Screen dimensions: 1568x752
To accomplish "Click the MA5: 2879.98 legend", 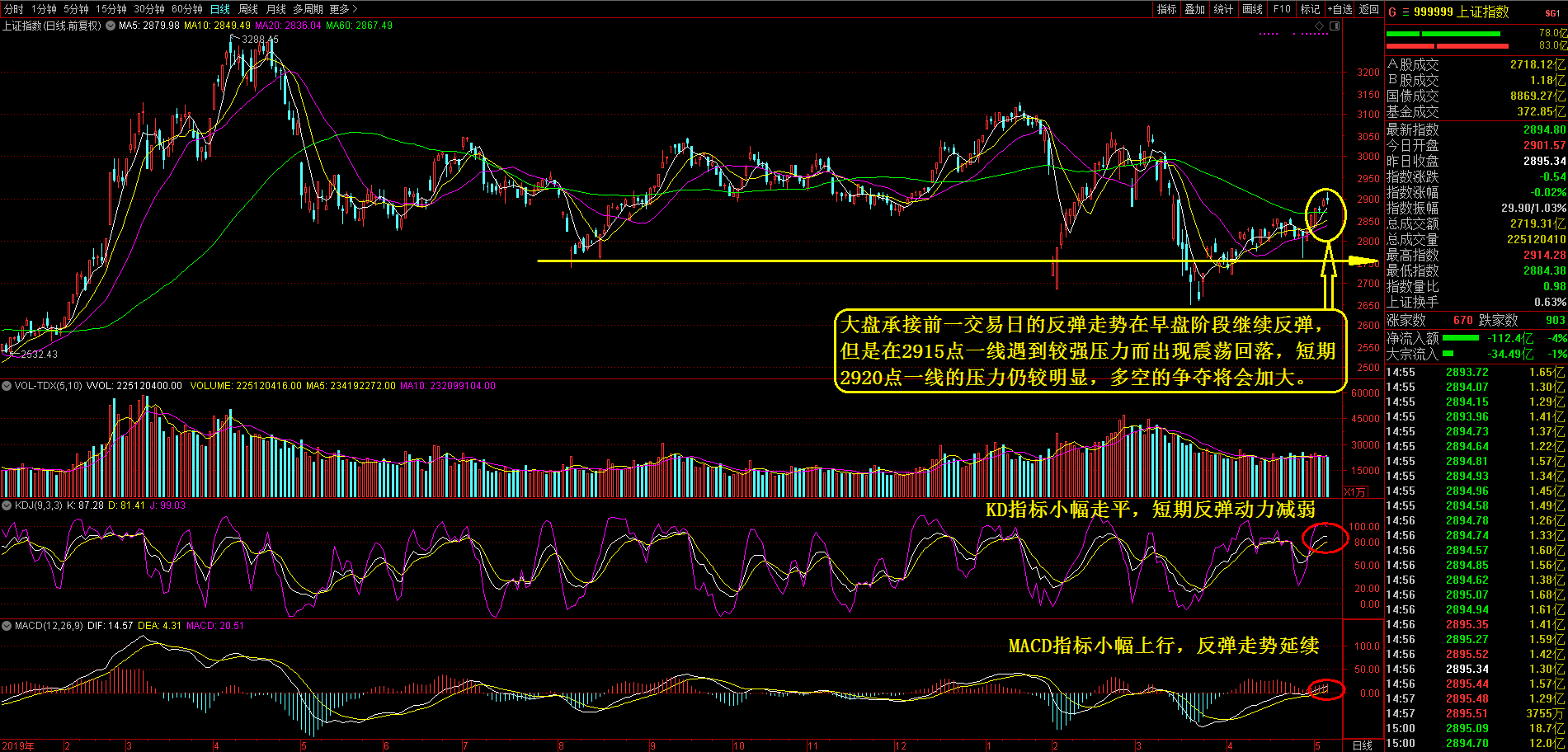I will 149,26.
